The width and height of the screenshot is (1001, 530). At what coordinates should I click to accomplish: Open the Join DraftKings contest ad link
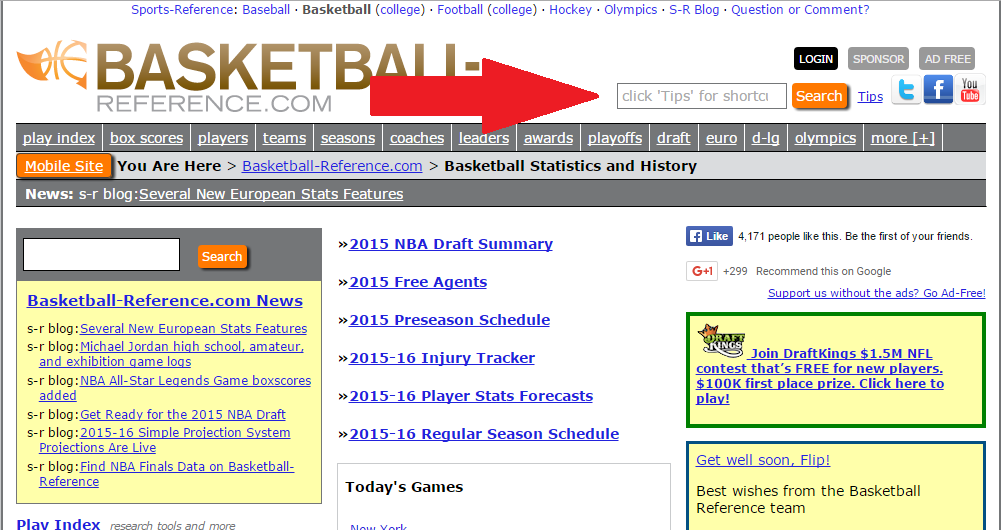pyautogui.click(x=820, y=375)
